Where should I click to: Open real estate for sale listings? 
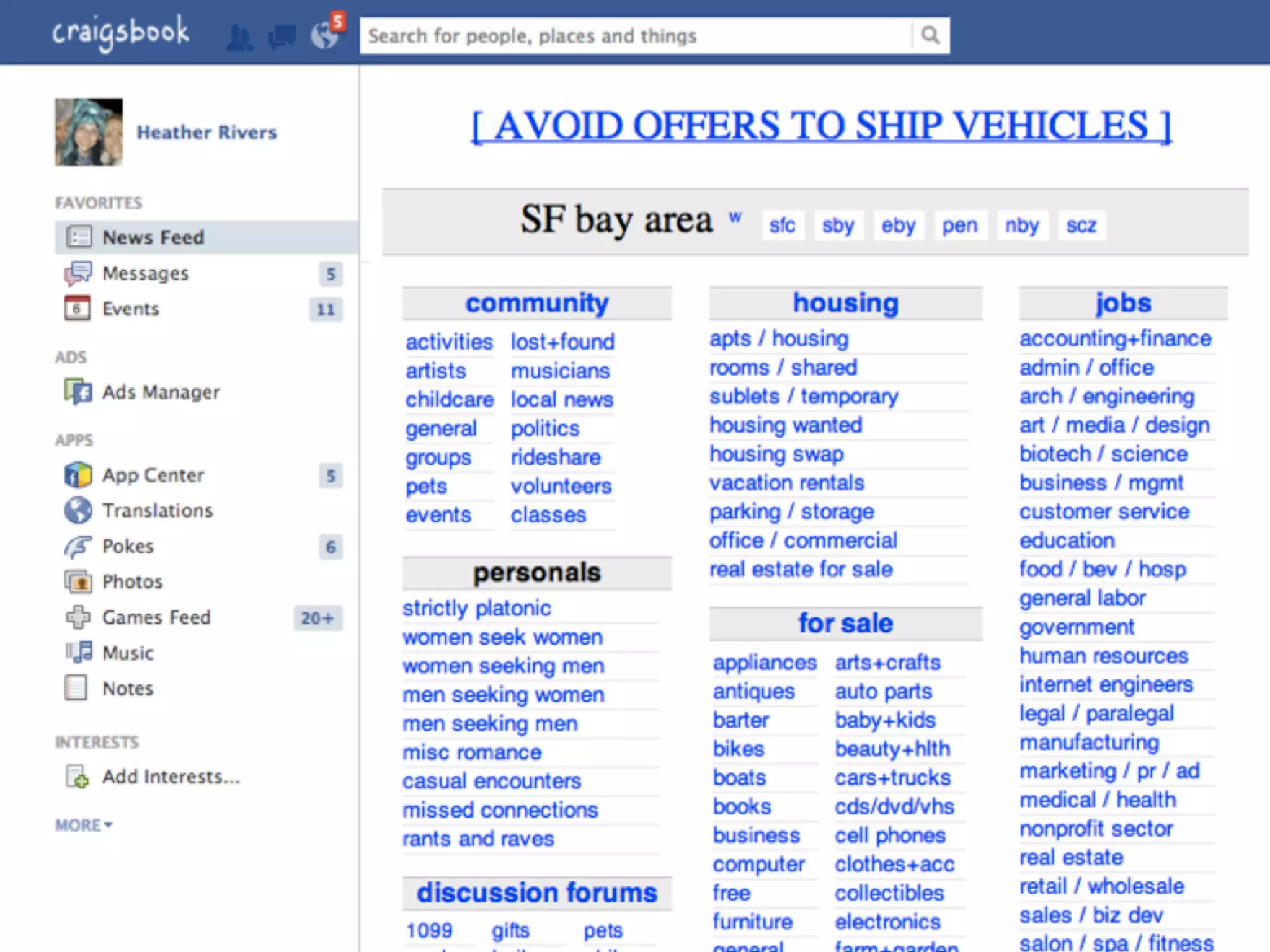click(801, 570)
